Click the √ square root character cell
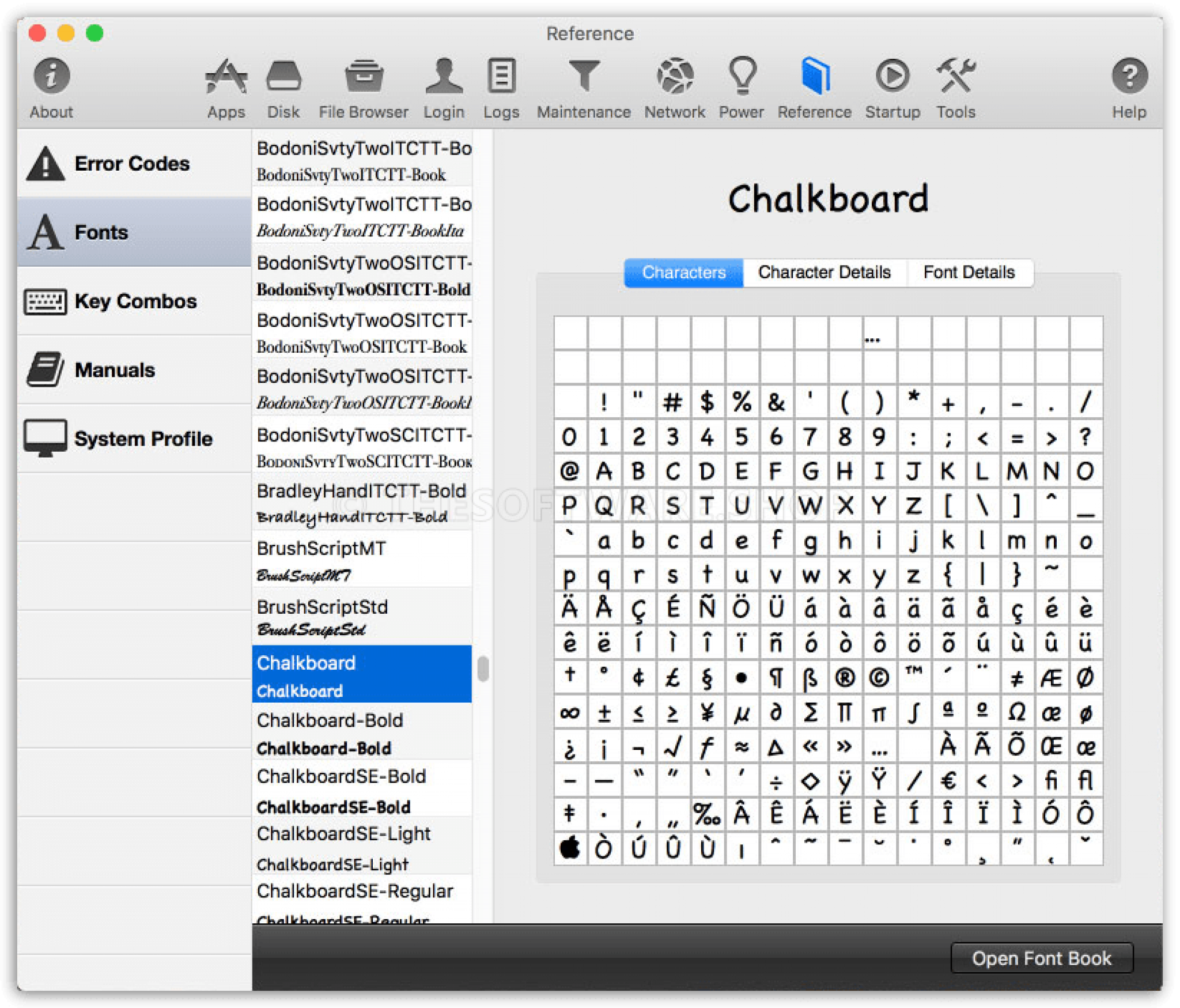Image resolution: width=1180 pixels, height=1008 pixels. point(673,747)
